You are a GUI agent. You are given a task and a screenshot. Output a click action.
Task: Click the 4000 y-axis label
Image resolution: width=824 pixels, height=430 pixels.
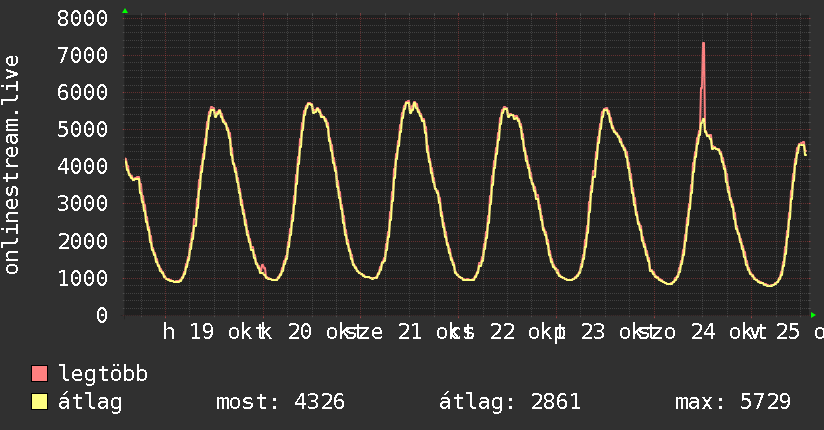(83, 167)
